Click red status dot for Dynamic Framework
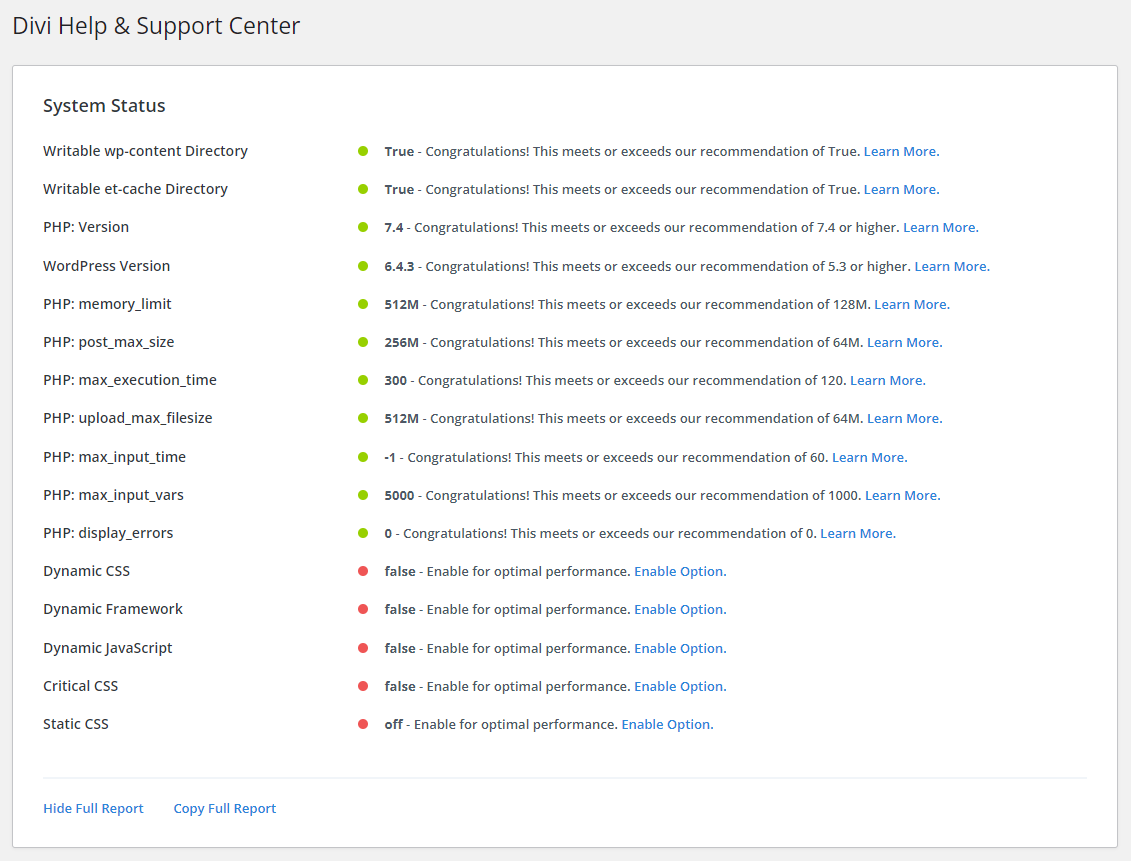 (363, 609)
